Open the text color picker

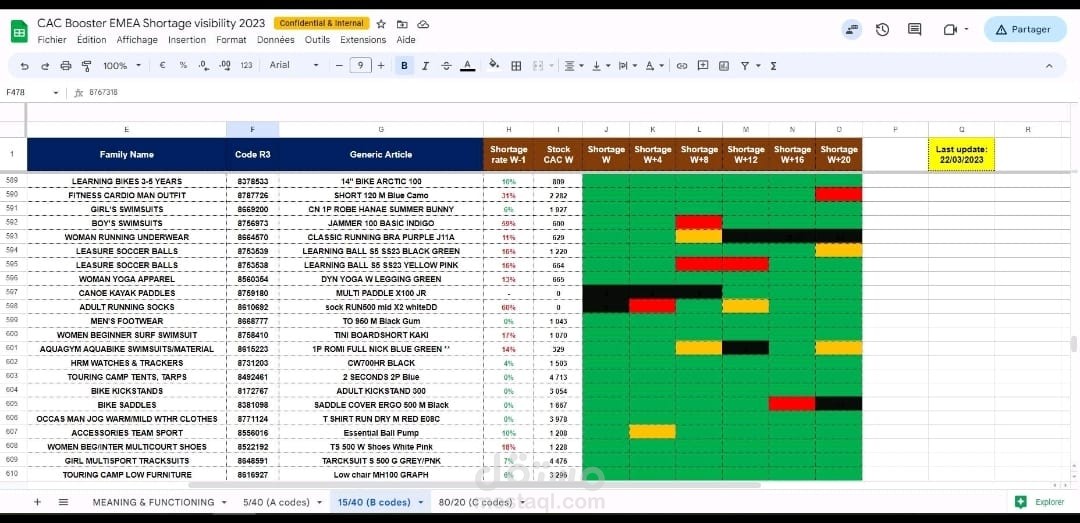point(468,65)
